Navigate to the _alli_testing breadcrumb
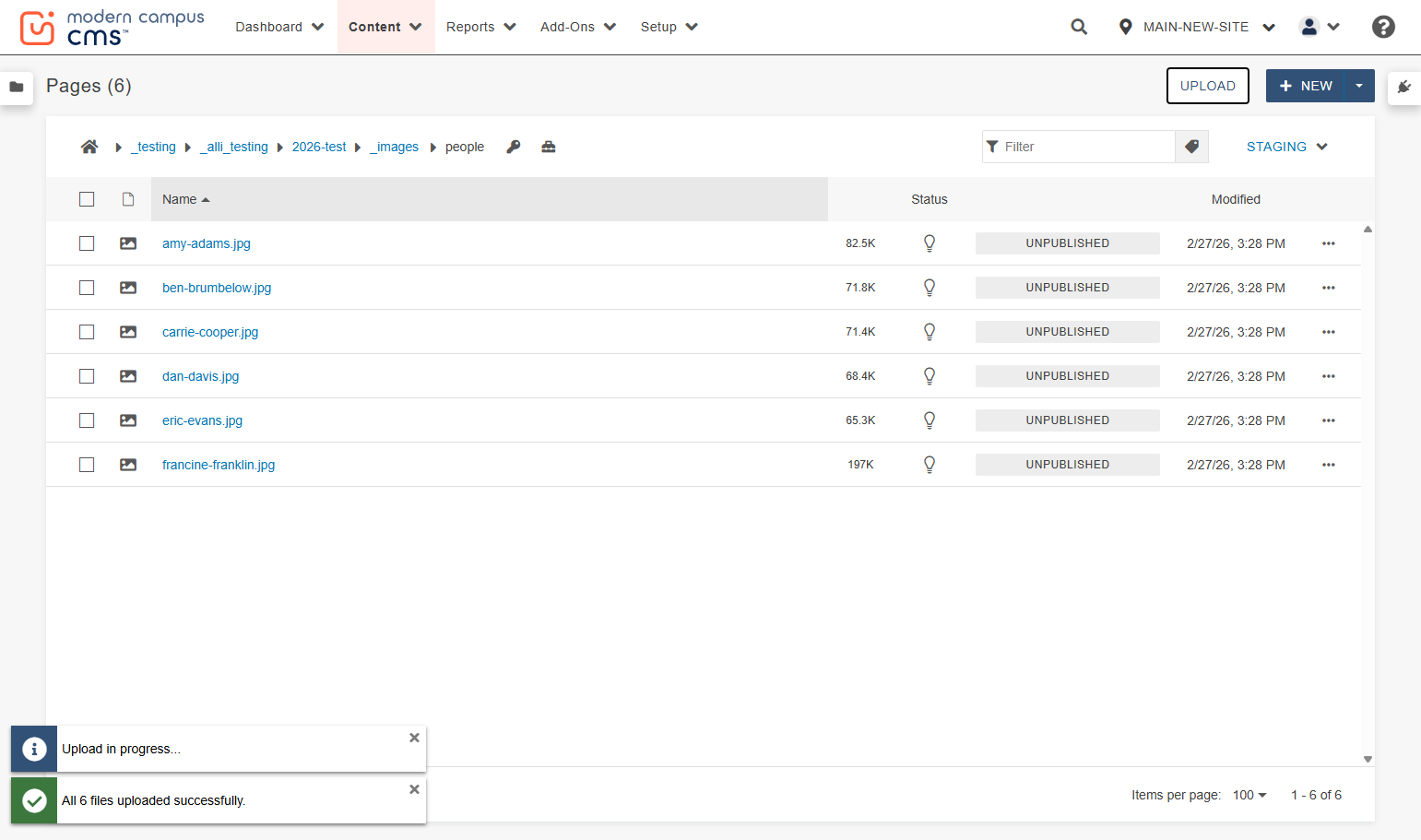Screen dimensions: 1421x840 (234, 147)
